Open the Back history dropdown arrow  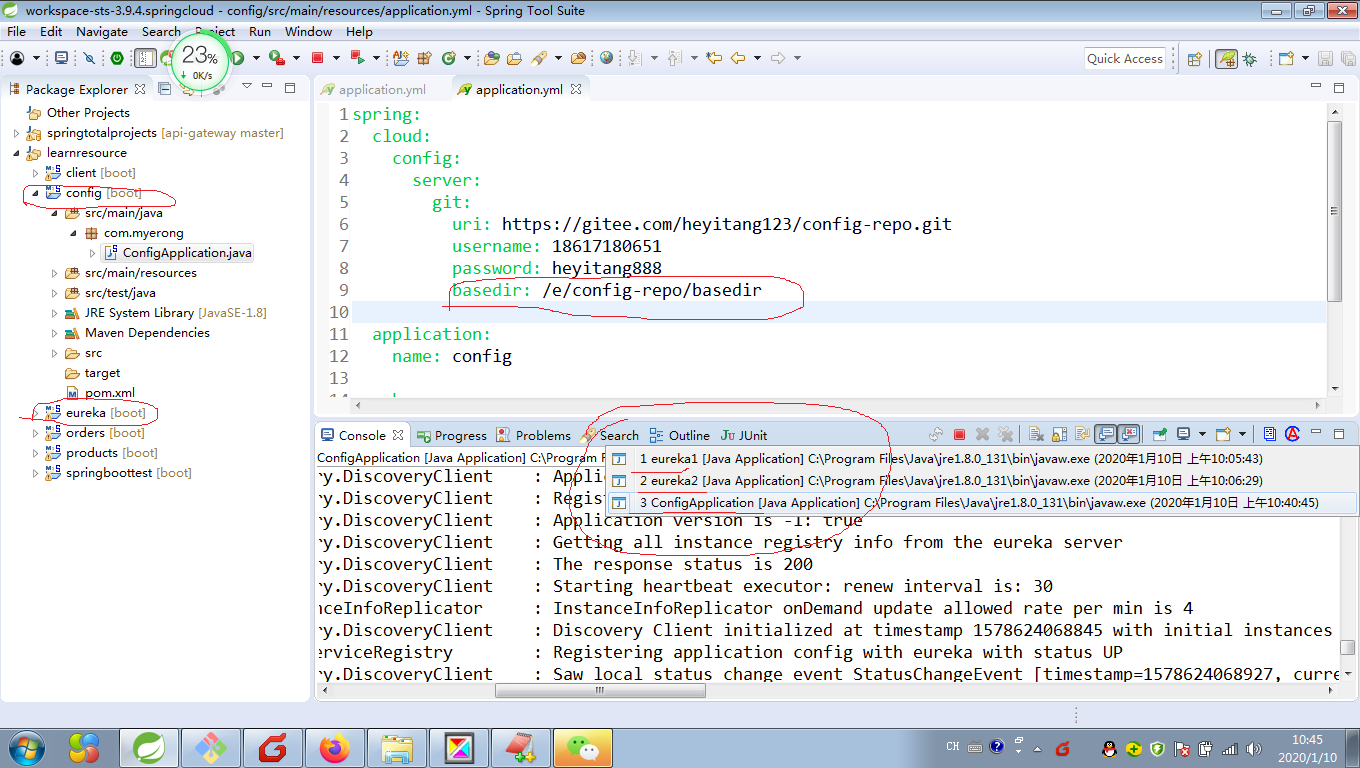click(757, 58)
